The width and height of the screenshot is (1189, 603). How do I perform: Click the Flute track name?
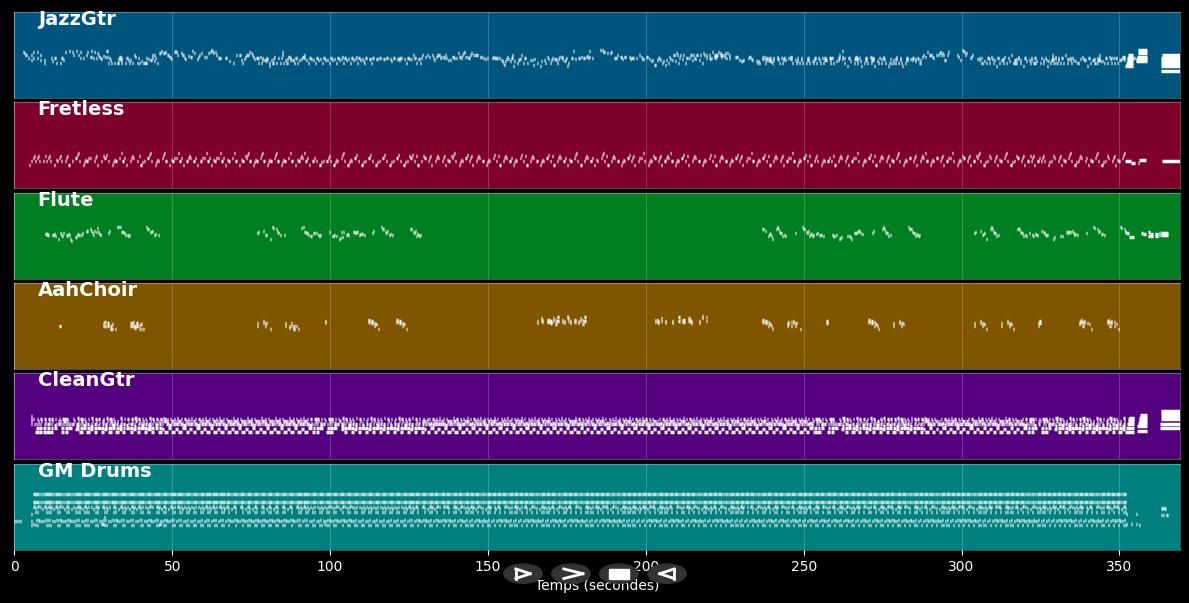[65, 200]
